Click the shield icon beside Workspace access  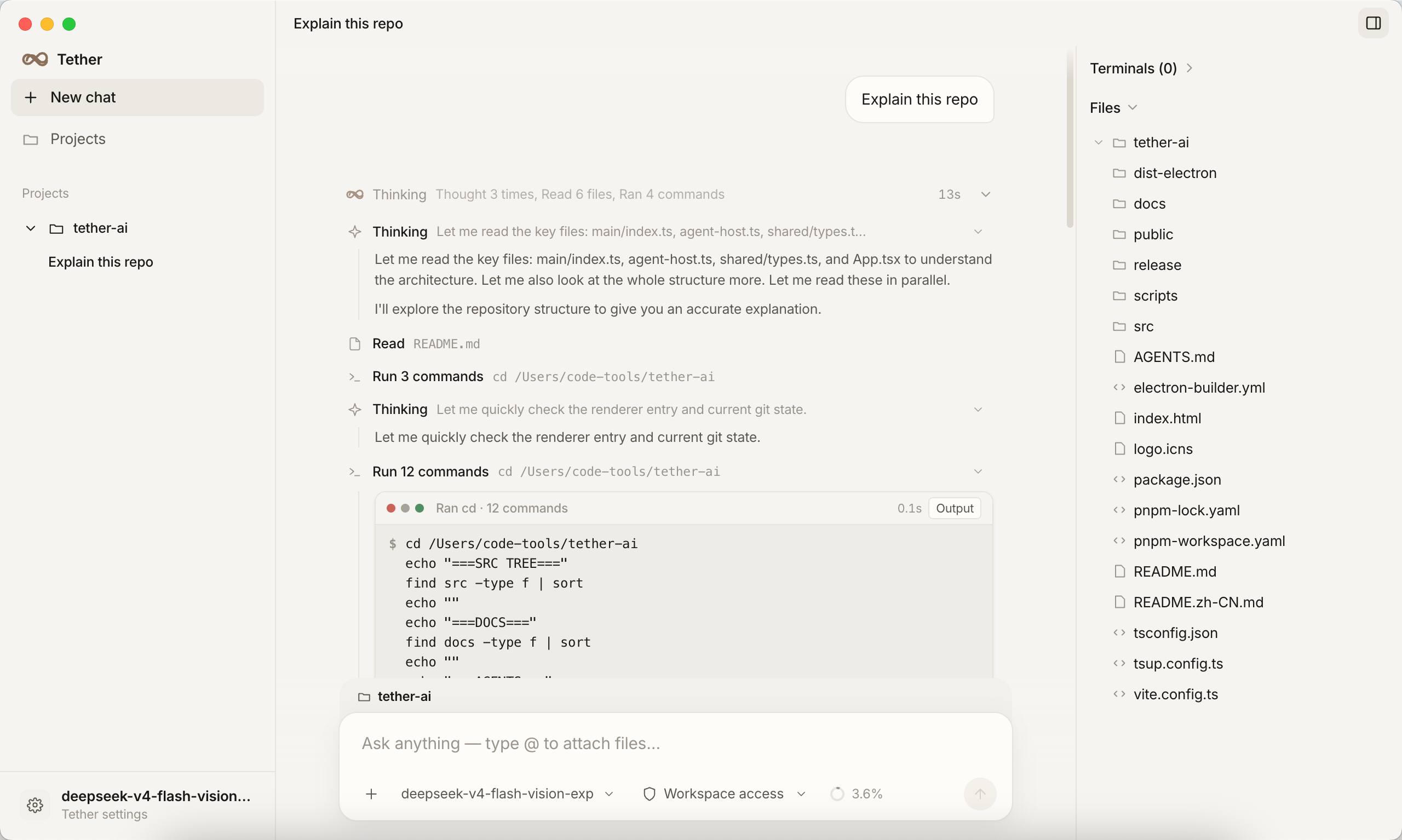point(649,793)
